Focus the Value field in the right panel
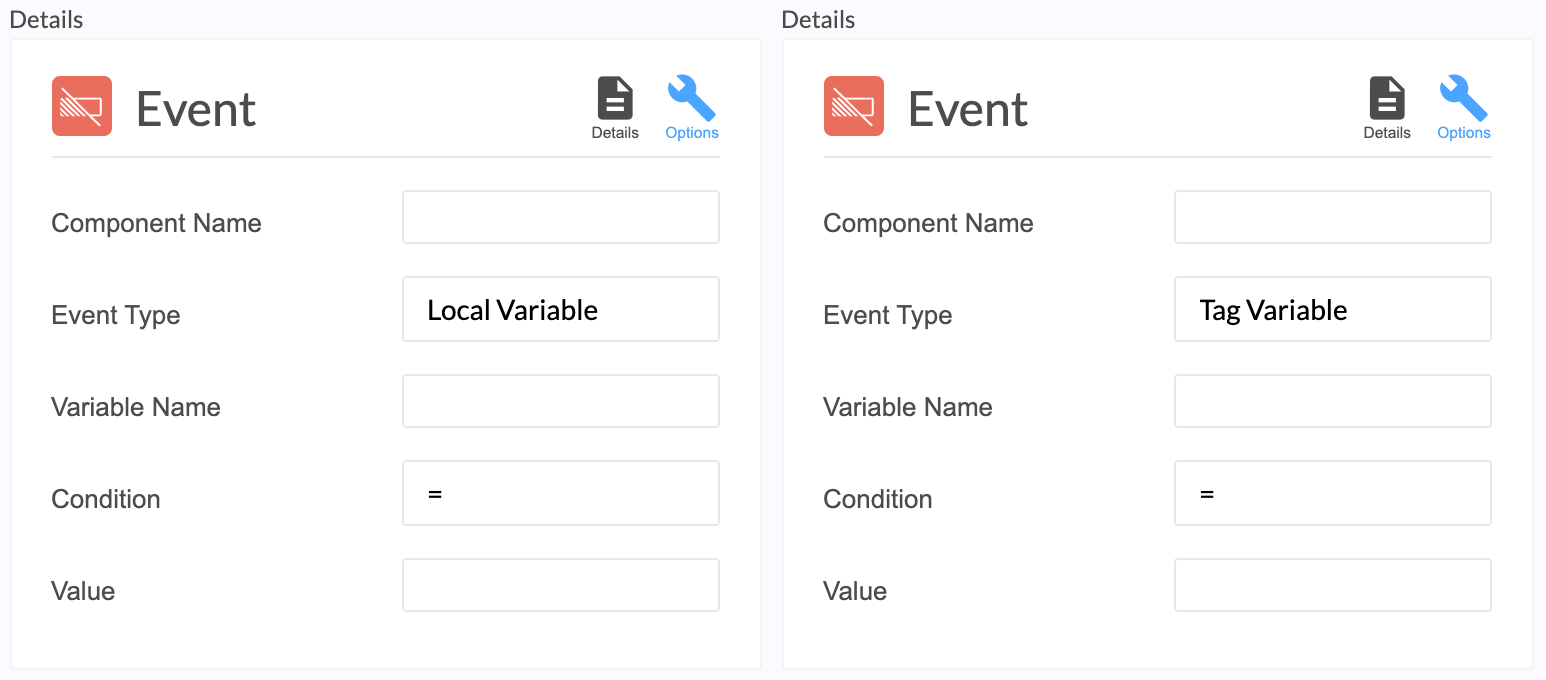The height and width of the screenshot is (680, 1546). click(x=1333, y=585)
